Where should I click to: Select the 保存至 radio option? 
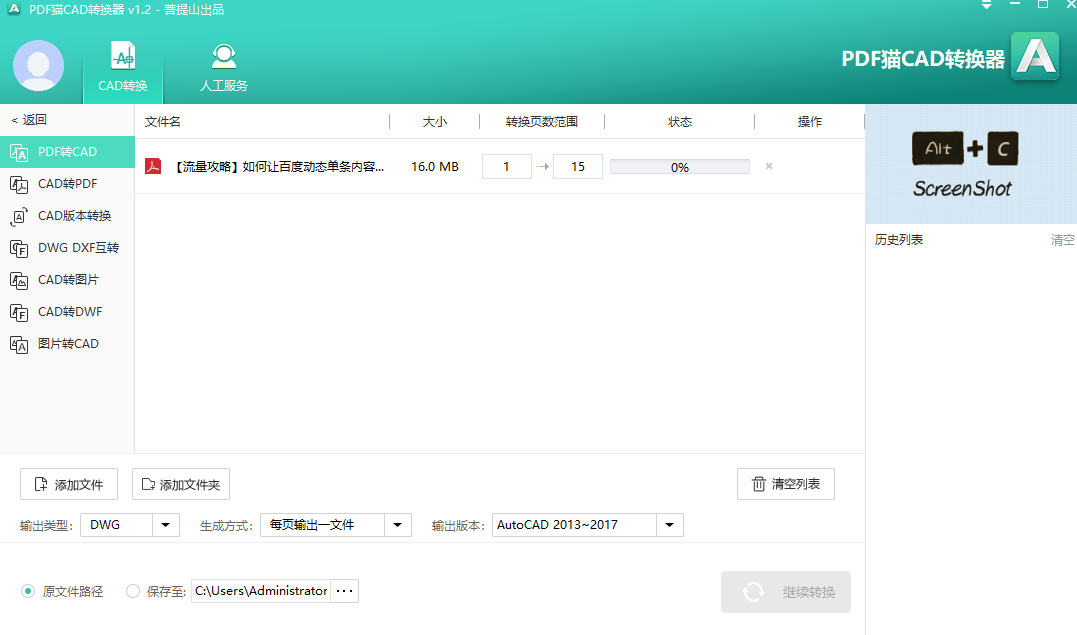[133, 591]
